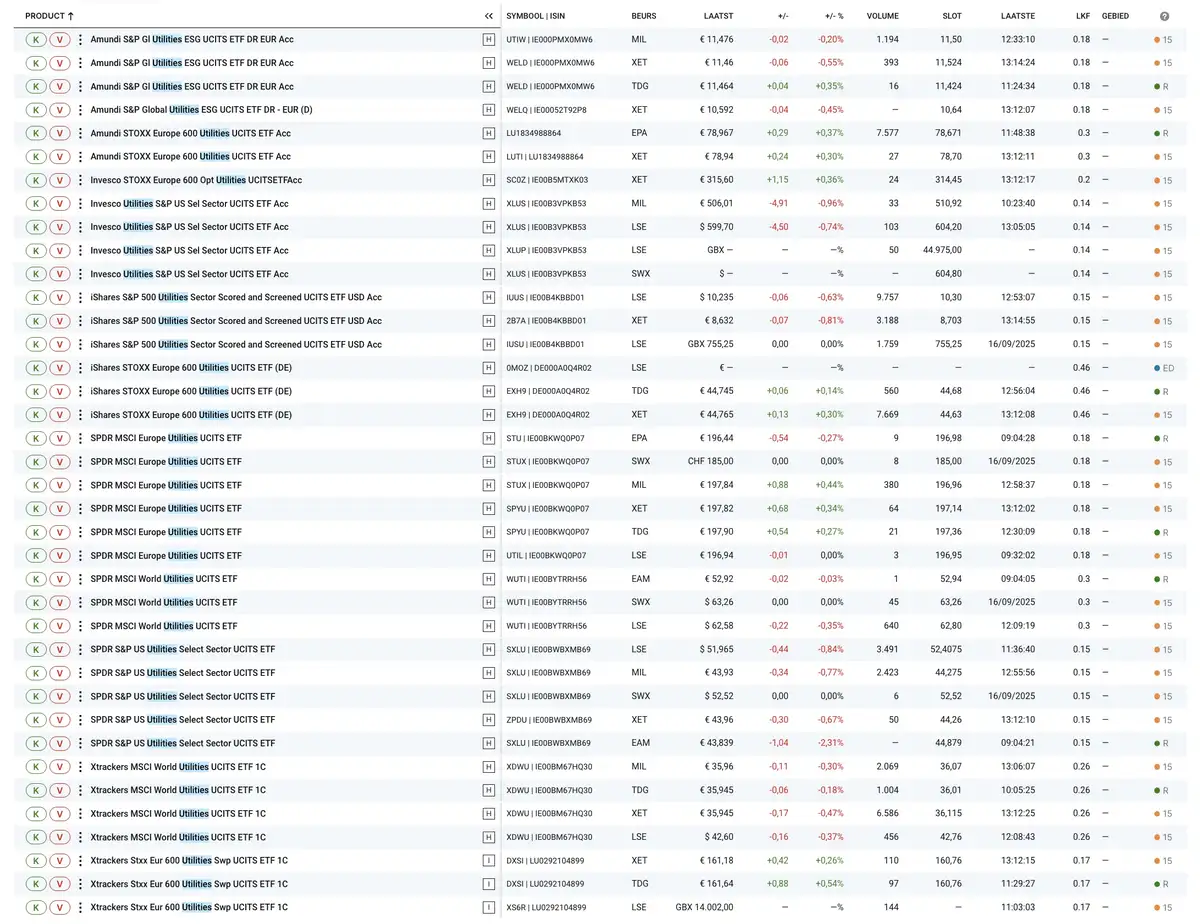The height and width of the screenshot is (924, 1200).
Task: Buy with K button on the UTIW MIL row
Action: 36,39
